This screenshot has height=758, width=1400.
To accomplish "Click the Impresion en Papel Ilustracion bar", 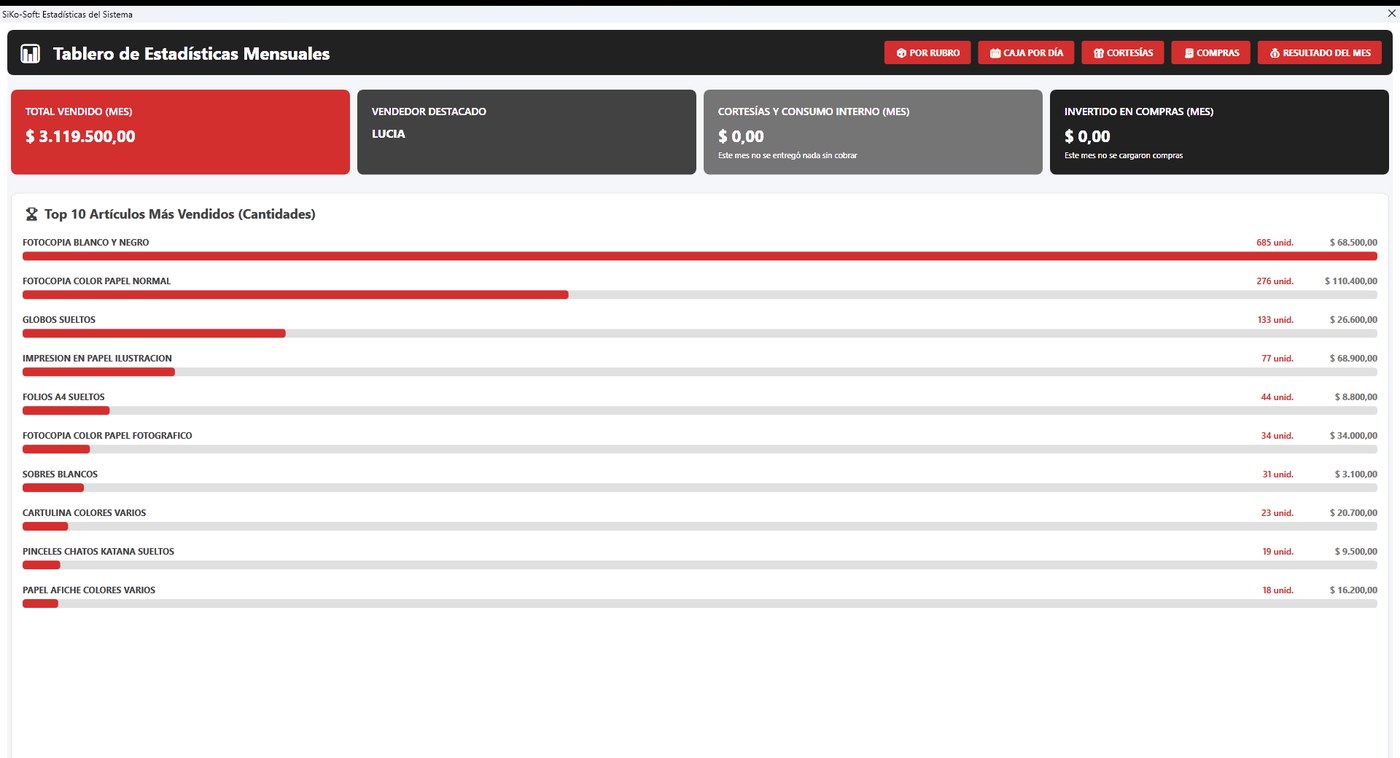I will coord(700,372).
